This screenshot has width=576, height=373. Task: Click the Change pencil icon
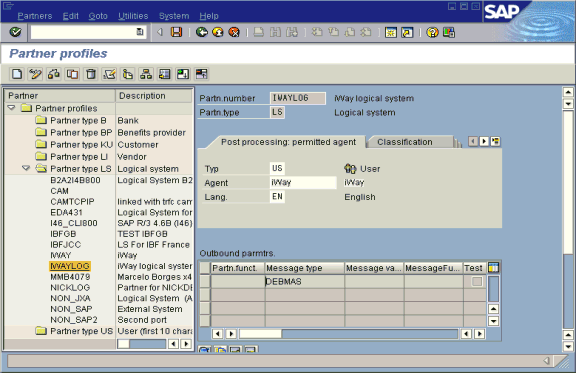click(35, 74)
